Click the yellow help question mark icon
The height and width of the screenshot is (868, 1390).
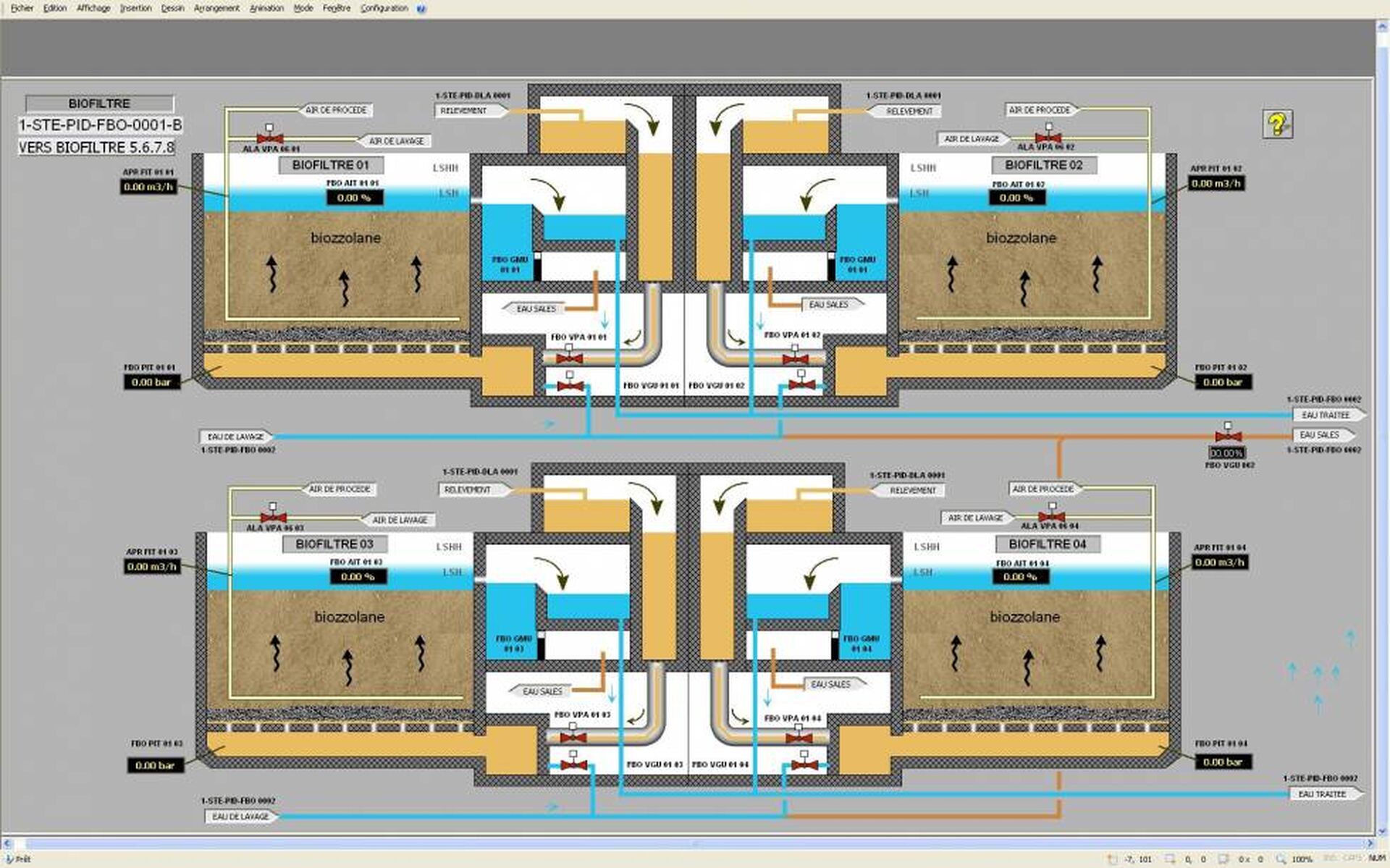tap(1277, 124)
